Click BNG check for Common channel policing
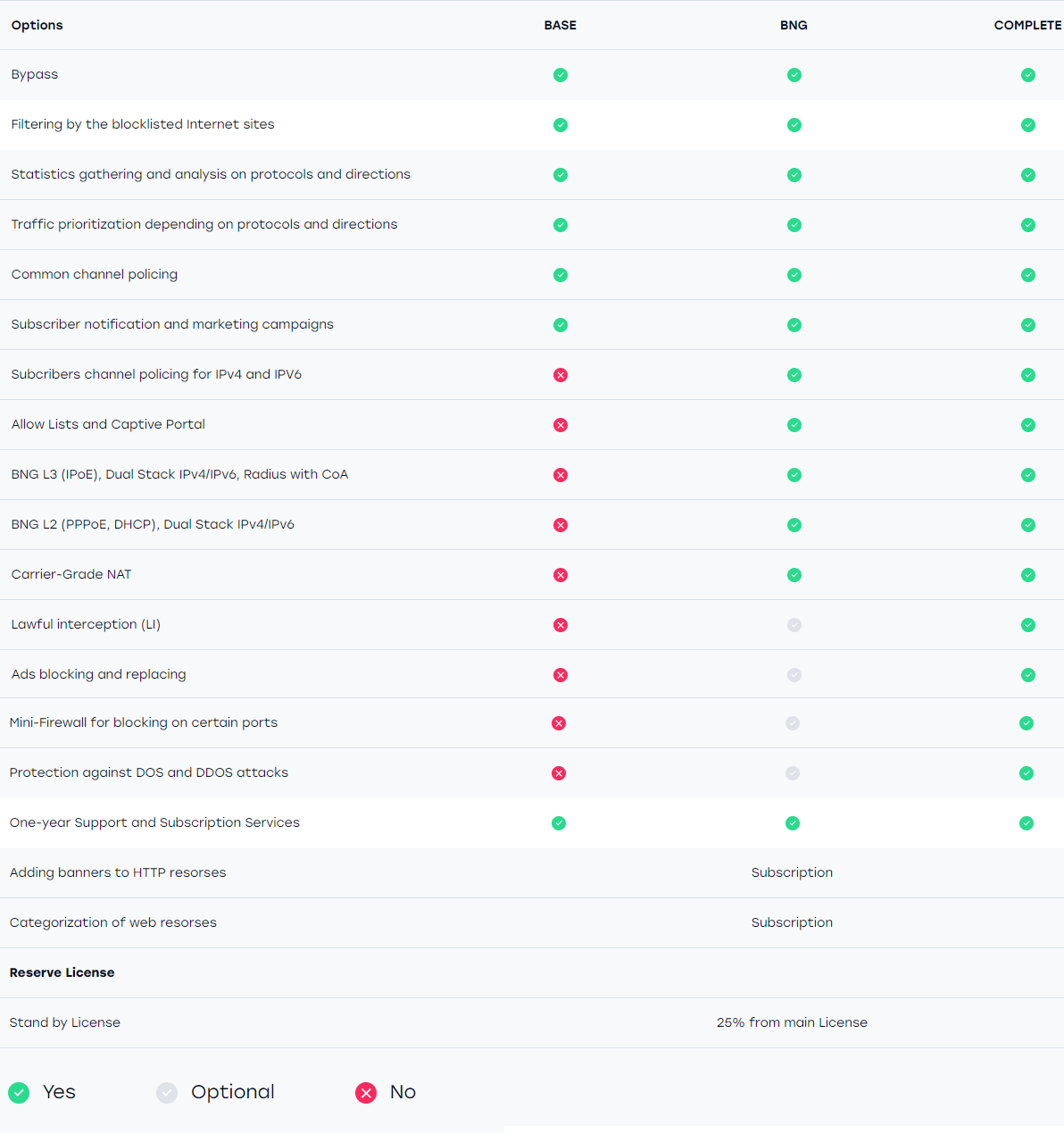Viewport: 1064px width, 1134px height. (x=794, y=275)
